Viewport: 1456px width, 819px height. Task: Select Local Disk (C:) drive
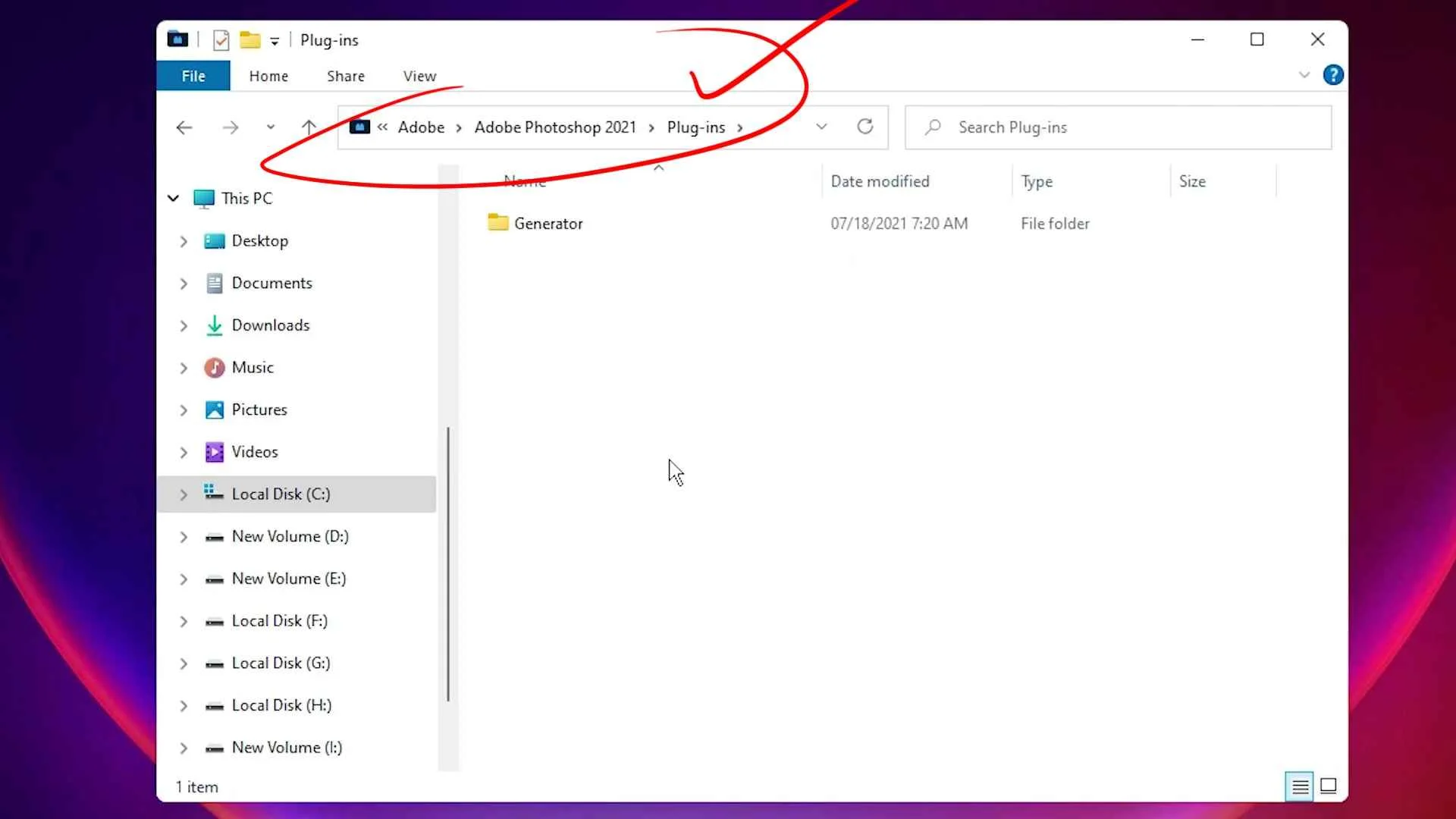pyautogui.click(x=297, y=494)
